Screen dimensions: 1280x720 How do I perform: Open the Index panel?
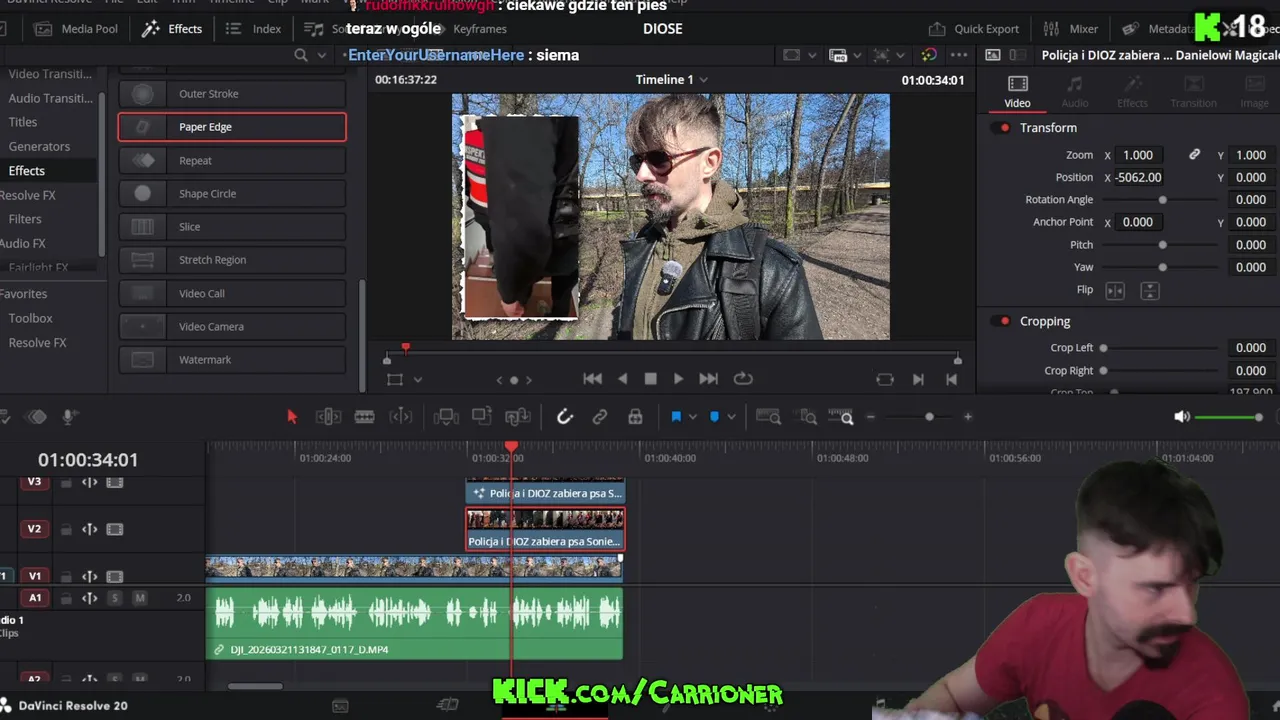click(x=254, y=29)
